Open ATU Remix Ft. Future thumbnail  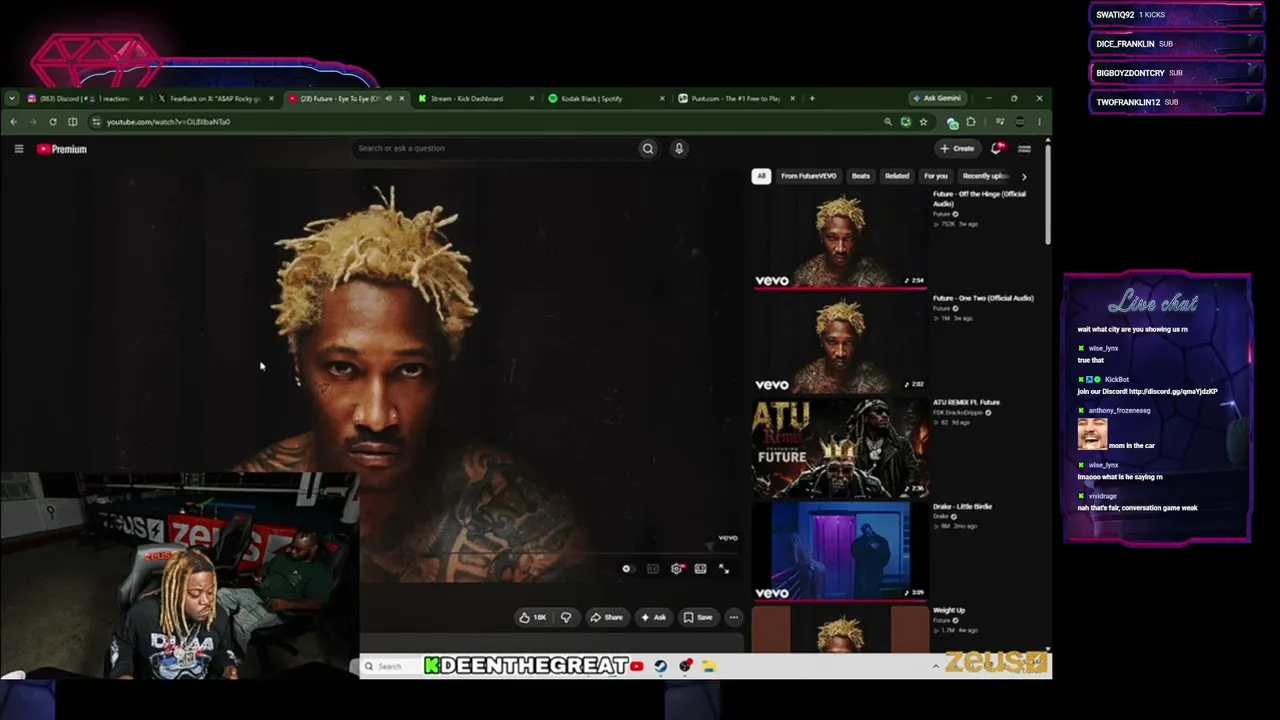pyautogui.click(x=840, y=447)
